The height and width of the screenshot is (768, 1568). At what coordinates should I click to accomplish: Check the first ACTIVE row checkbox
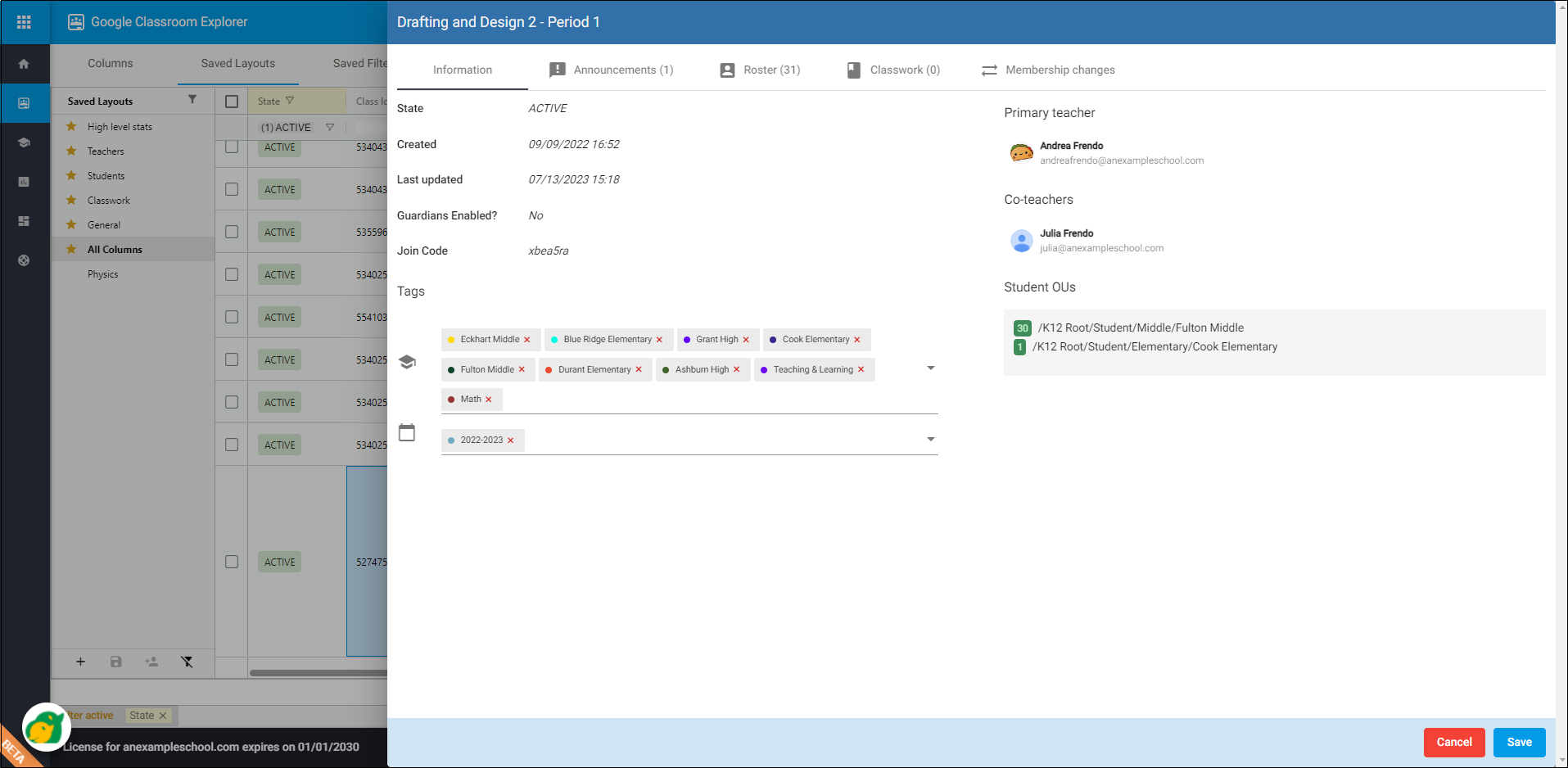click(232, 147)
